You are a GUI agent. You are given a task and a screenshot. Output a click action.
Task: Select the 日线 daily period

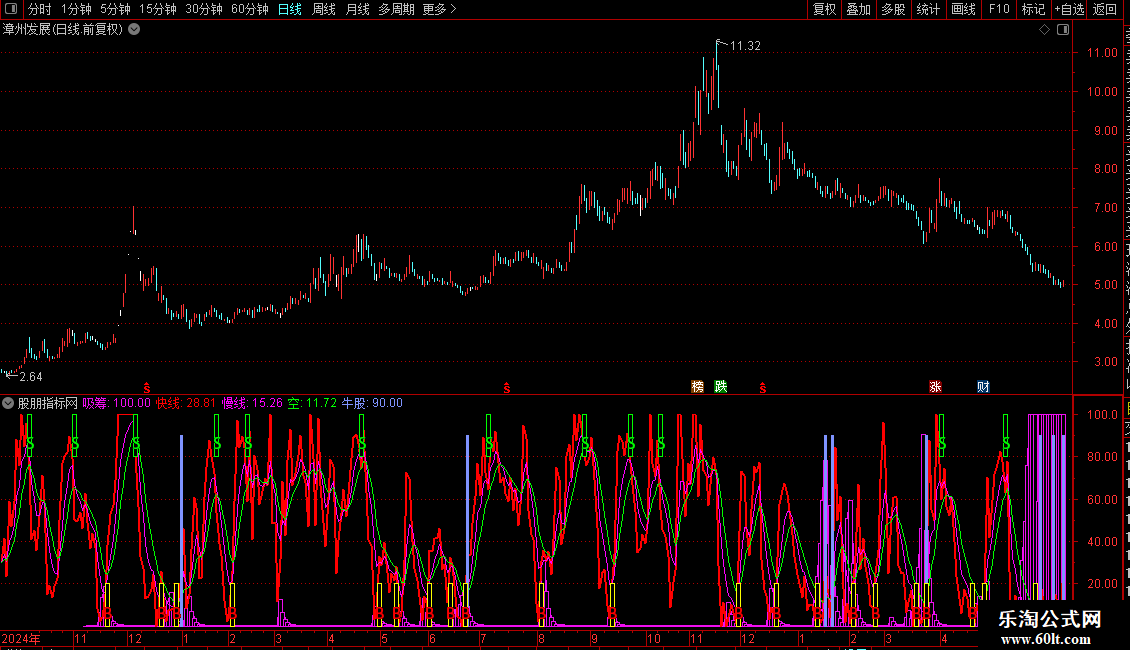coord(290,9)
